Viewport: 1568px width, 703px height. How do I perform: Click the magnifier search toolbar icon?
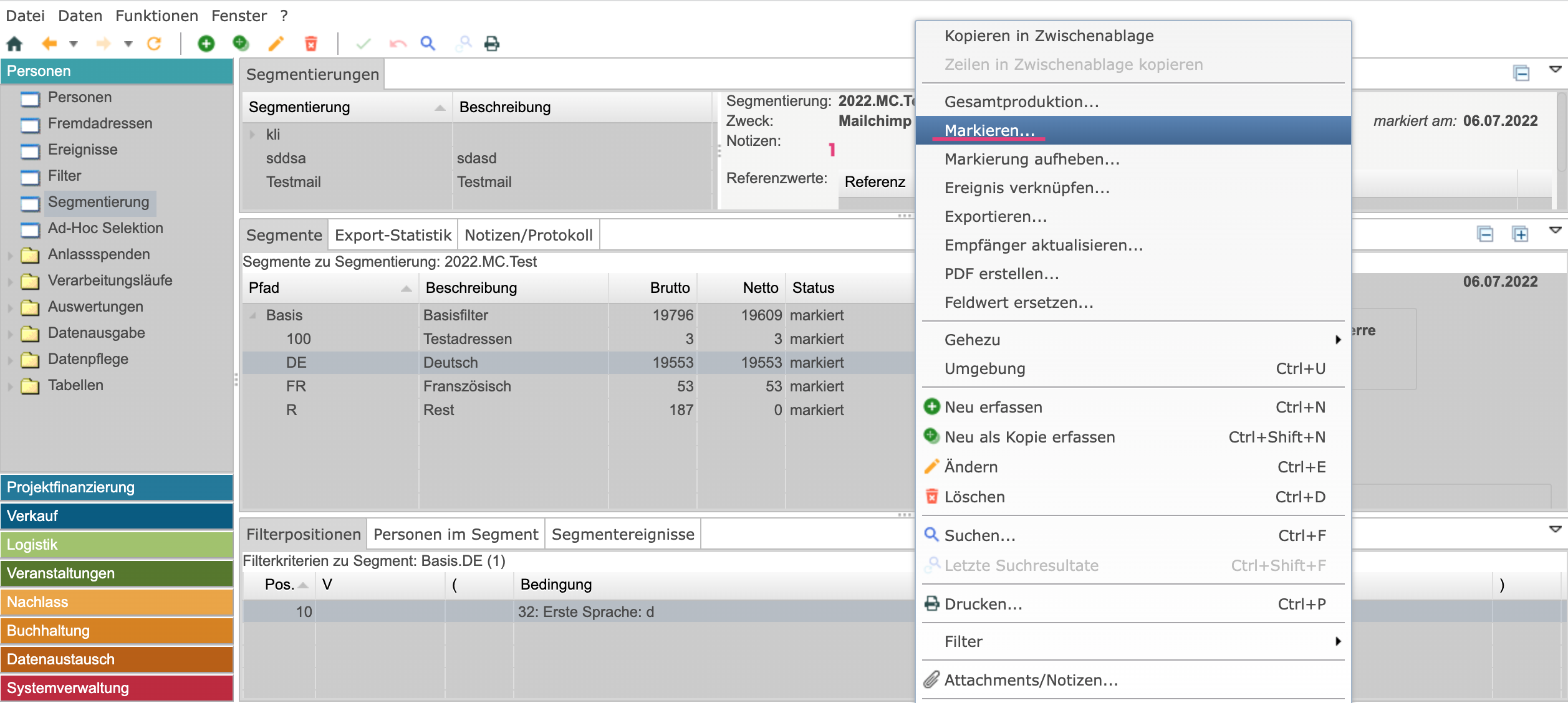tap(428, 44)
